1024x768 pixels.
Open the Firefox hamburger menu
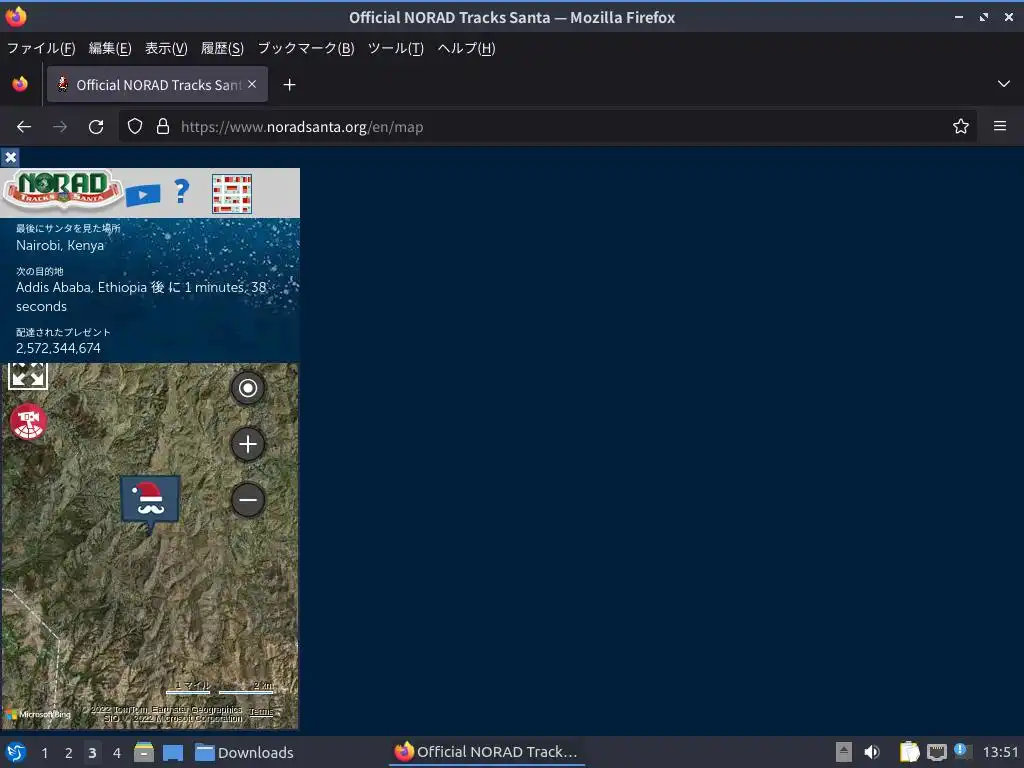coord(999,126)
